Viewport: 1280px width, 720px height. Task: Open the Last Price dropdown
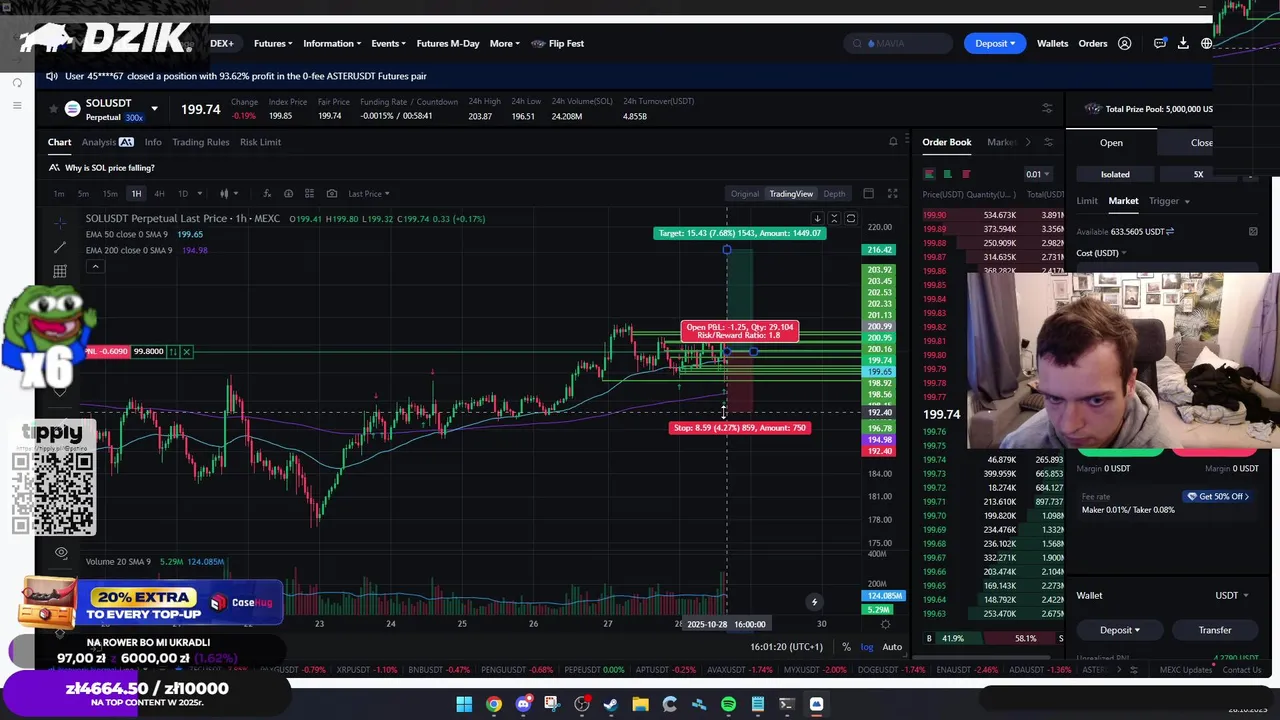click(x=368, y=194)
